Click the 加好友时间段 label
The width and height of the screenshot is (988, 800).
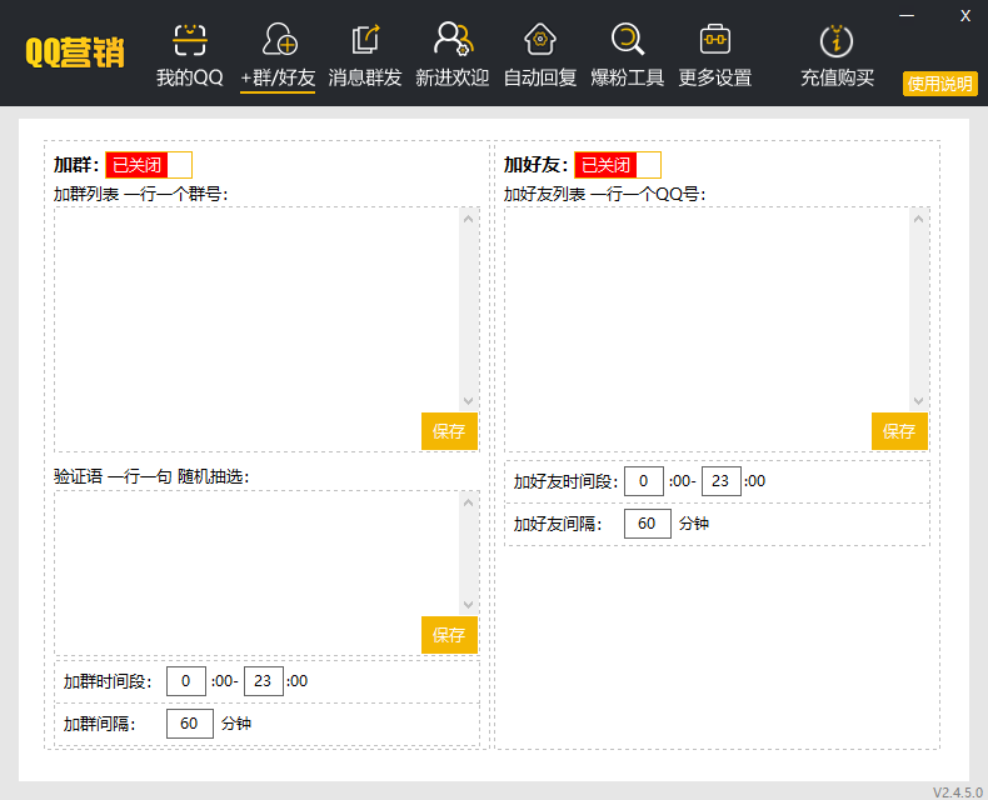565,481
